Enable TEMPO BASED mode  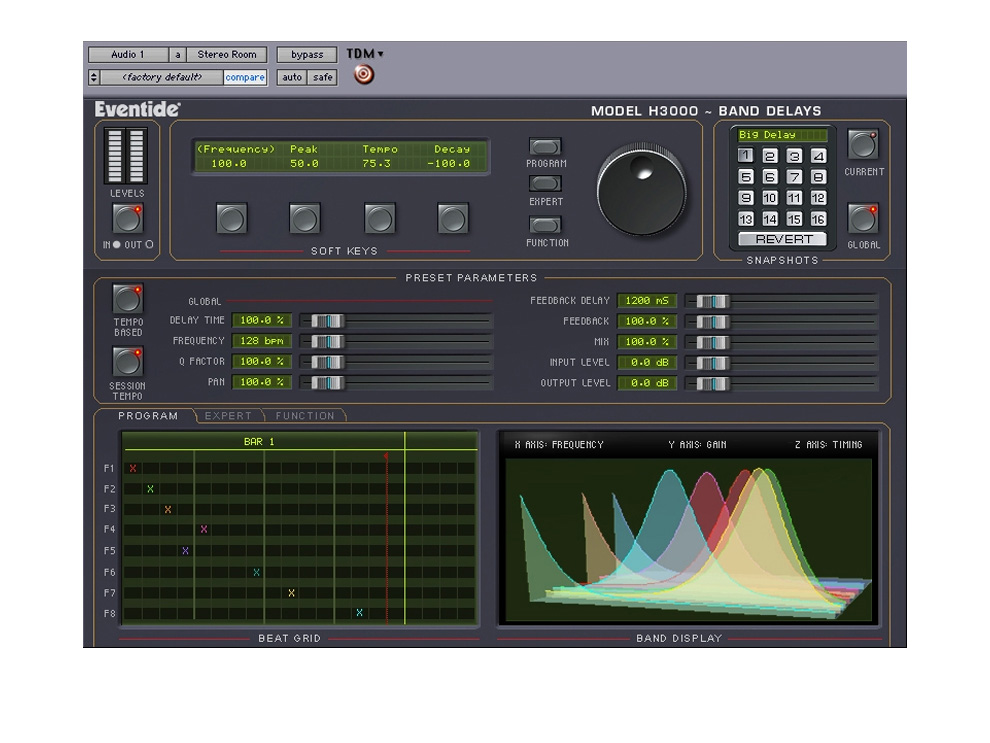click(127, 297)
